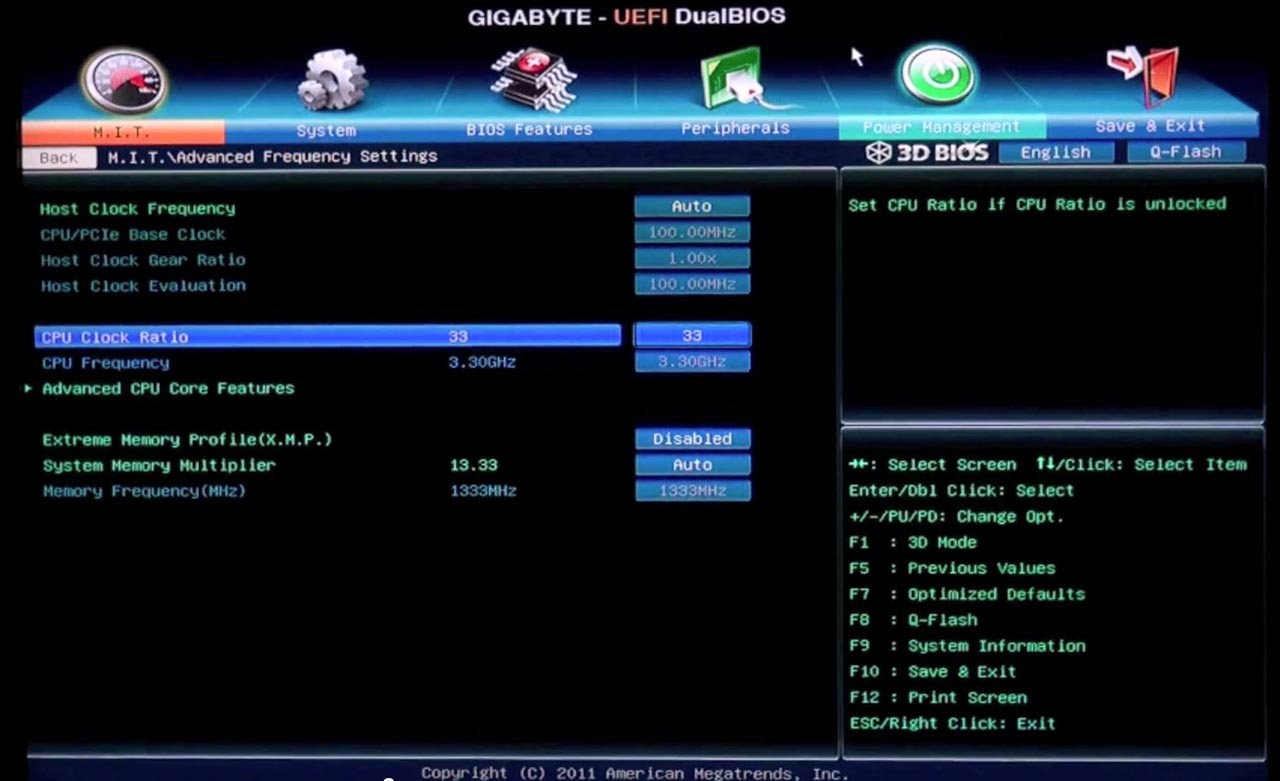This screenshot has height=781, width=1280.
Task: Edit the CPU Clock Ratio 33 value box
Action: (692, 336)
